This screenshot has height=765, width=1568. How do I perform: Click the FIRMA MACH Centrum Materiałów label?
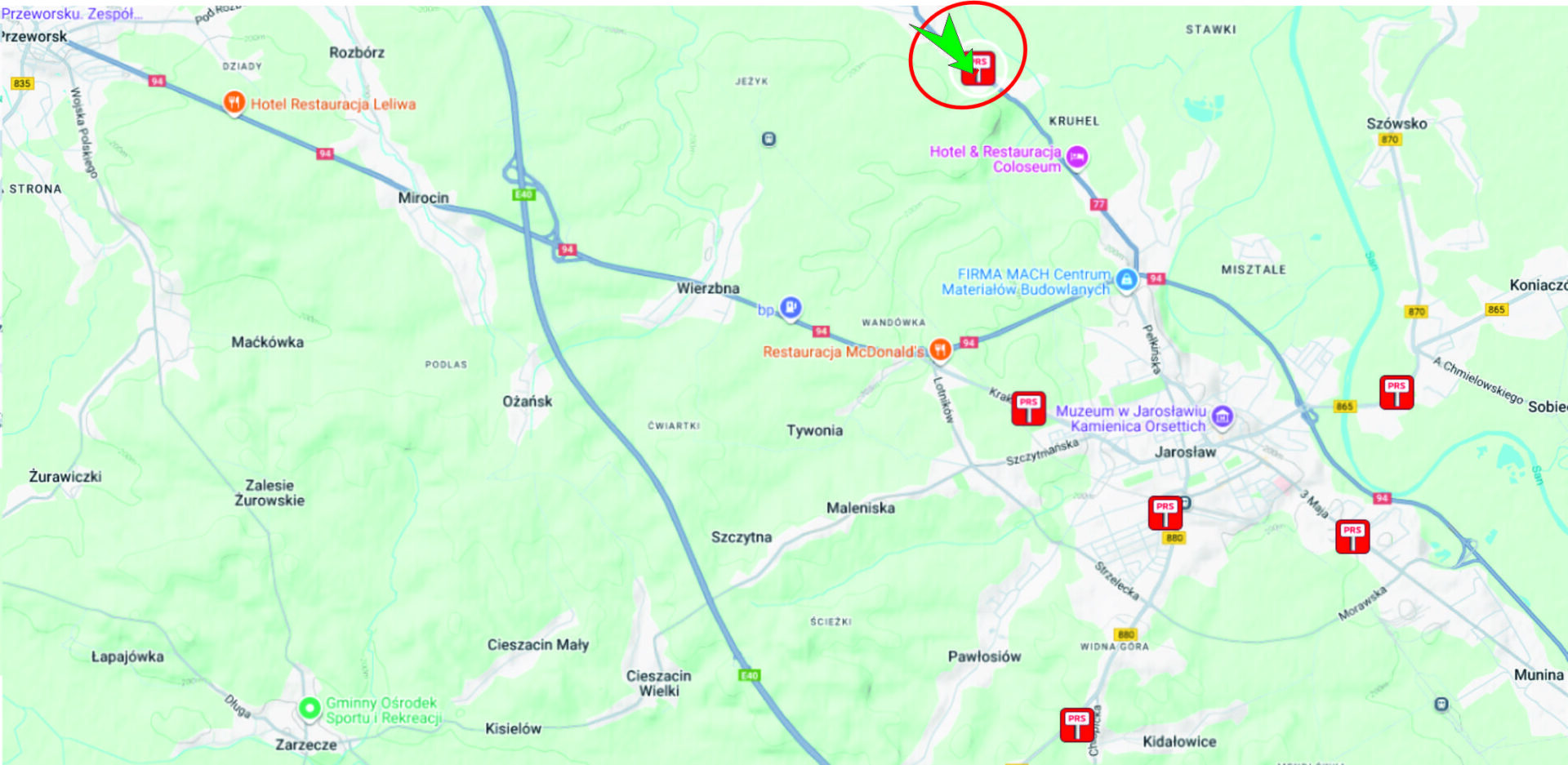[x=1026, y=282]
